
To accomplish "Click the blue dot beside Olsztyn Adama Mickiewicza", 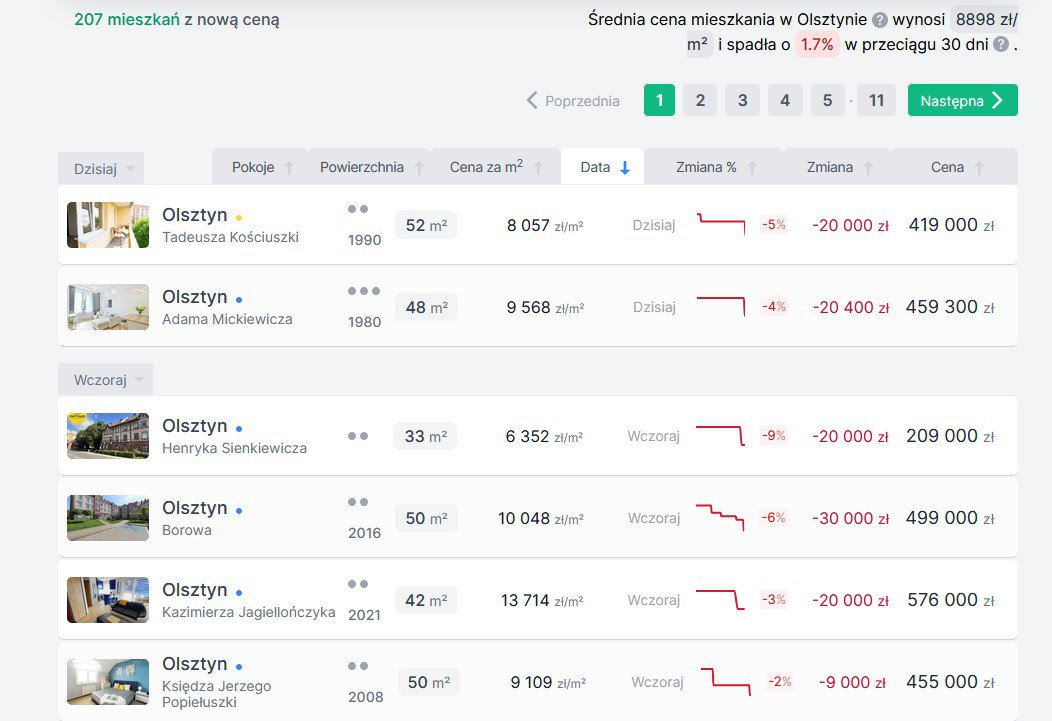I will pyautogui.click(x=239, y=300).
